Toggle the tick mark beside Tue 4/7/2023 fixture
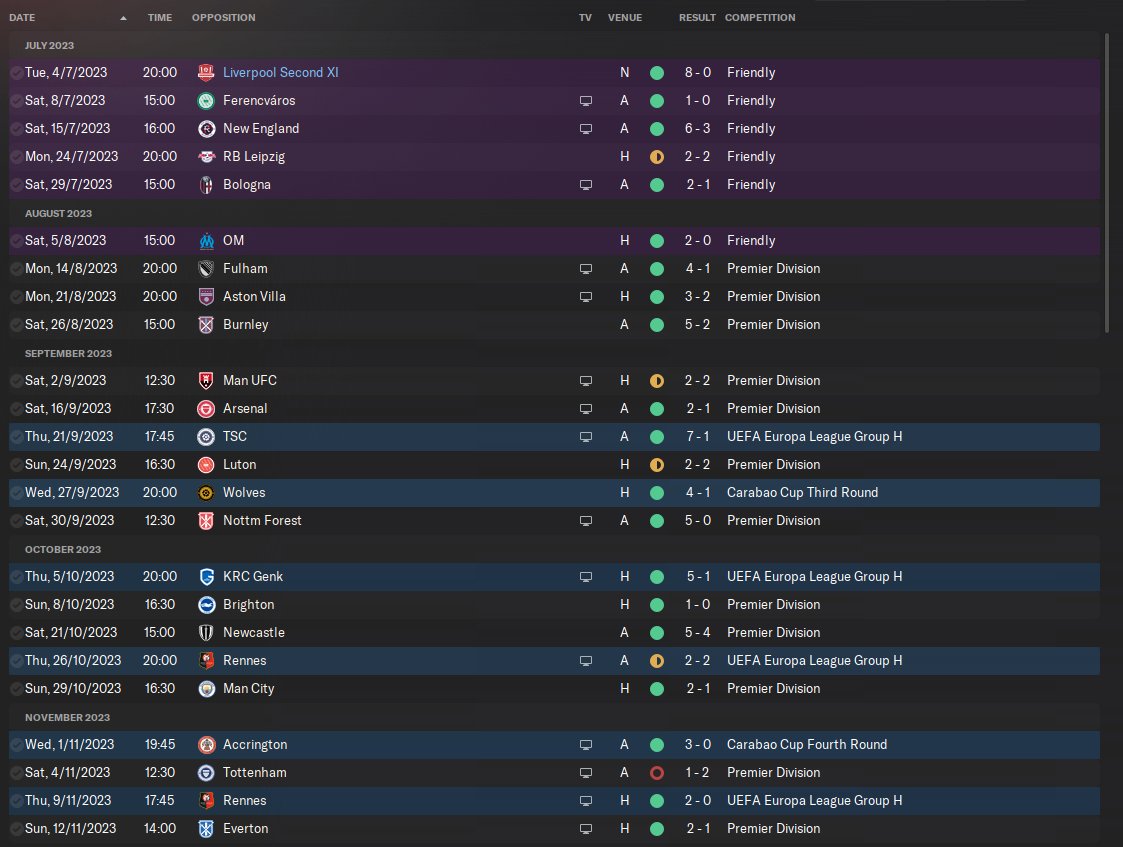The height and width of the screenshot is (847, 1123). 16,72
